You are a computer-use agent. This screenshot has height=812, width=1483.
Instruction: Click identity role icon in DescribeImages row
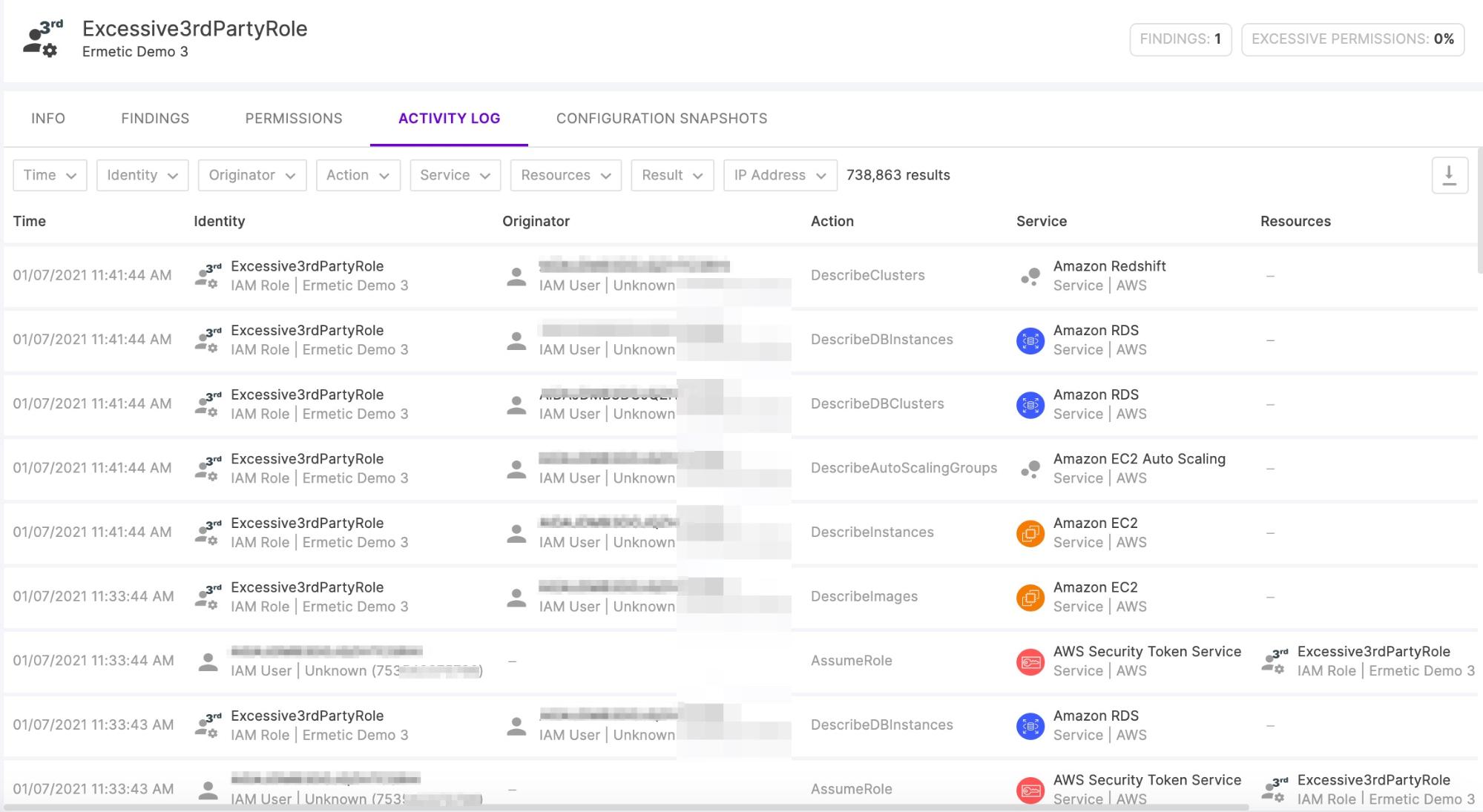tap(208, 597)
